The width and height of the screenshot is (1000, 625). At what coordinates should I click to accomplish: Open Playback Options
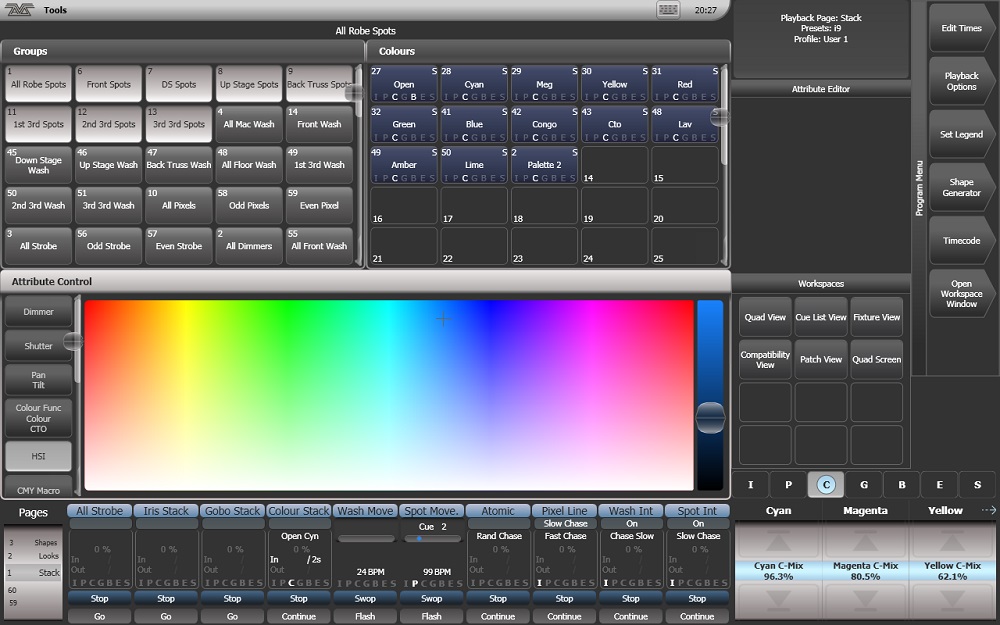(961, 81)
